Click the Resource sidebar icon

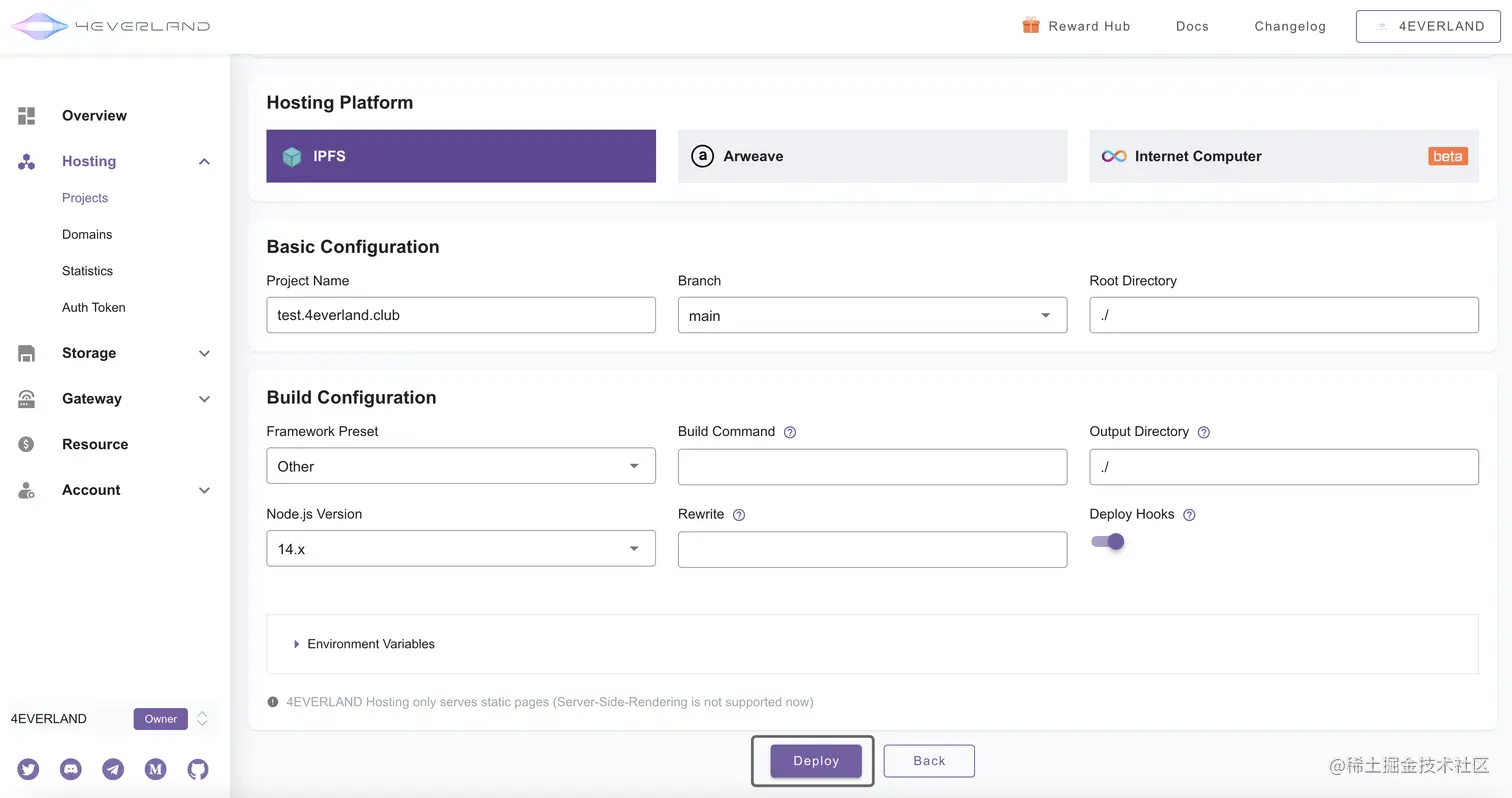click(x=27, y=444)
